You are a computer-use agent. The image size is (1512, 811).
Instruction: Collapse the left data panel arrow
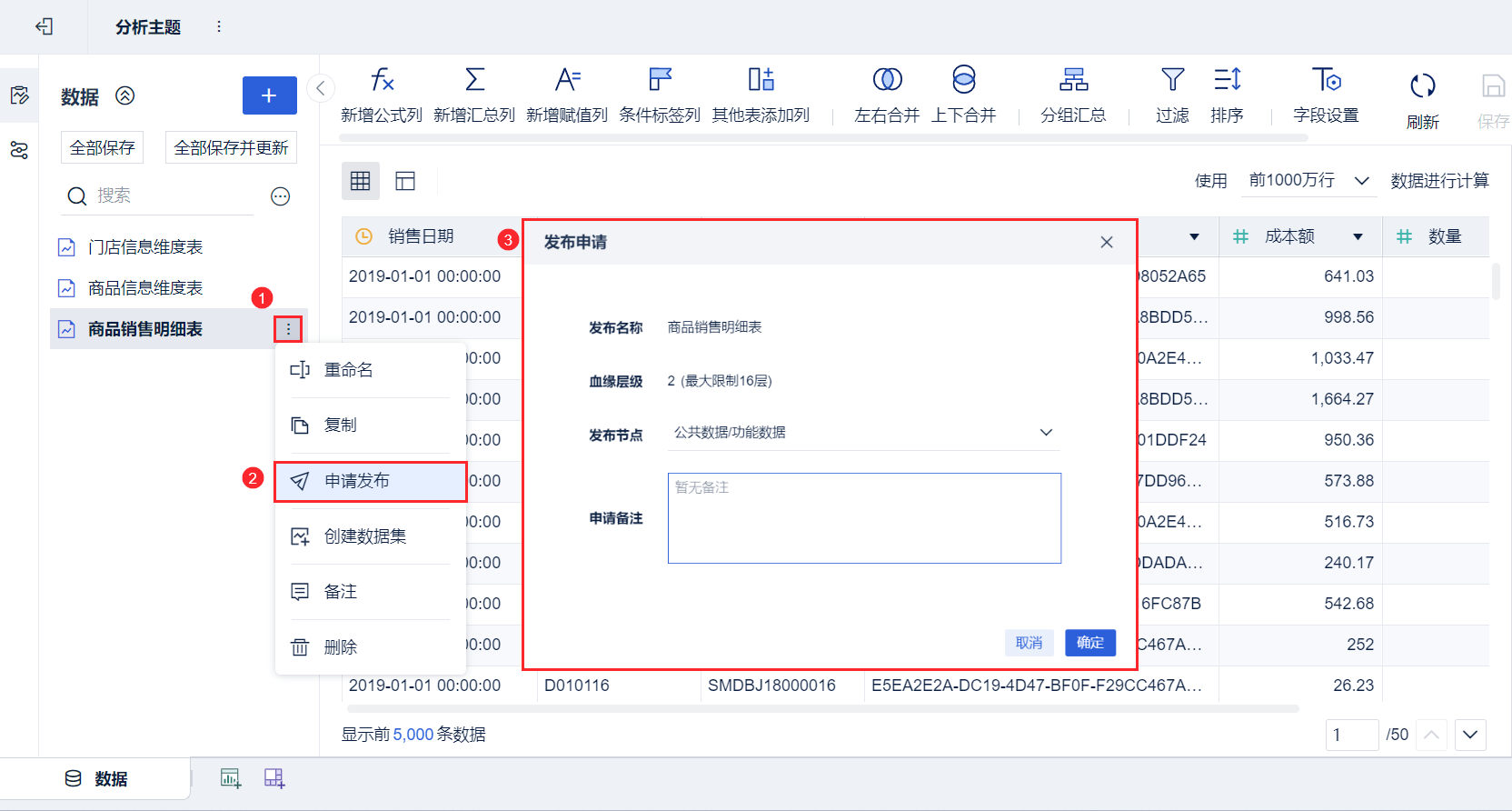click(321, 88)
